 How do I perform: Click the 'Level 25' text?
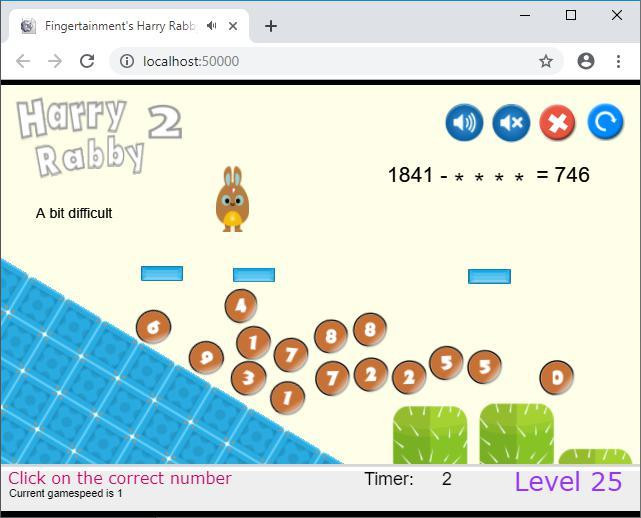click(x=568, y=482)
